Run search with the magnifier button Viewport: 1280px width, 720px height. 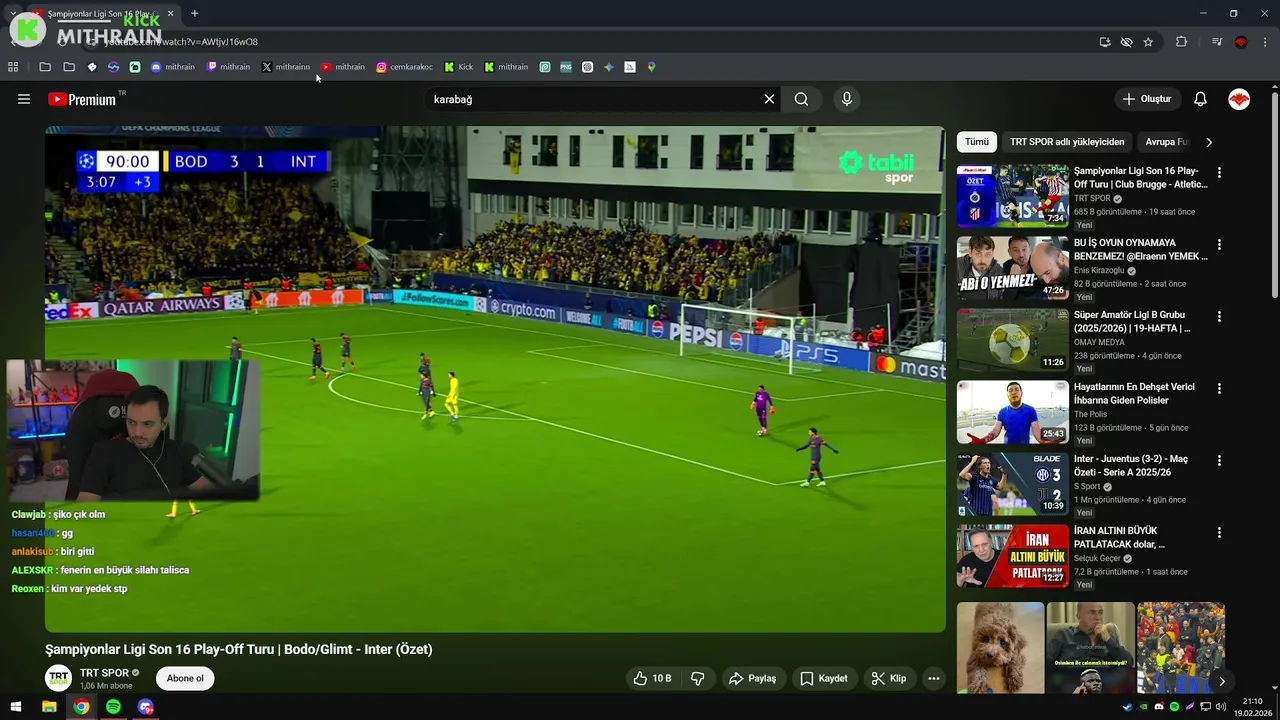tap(801, 99)
